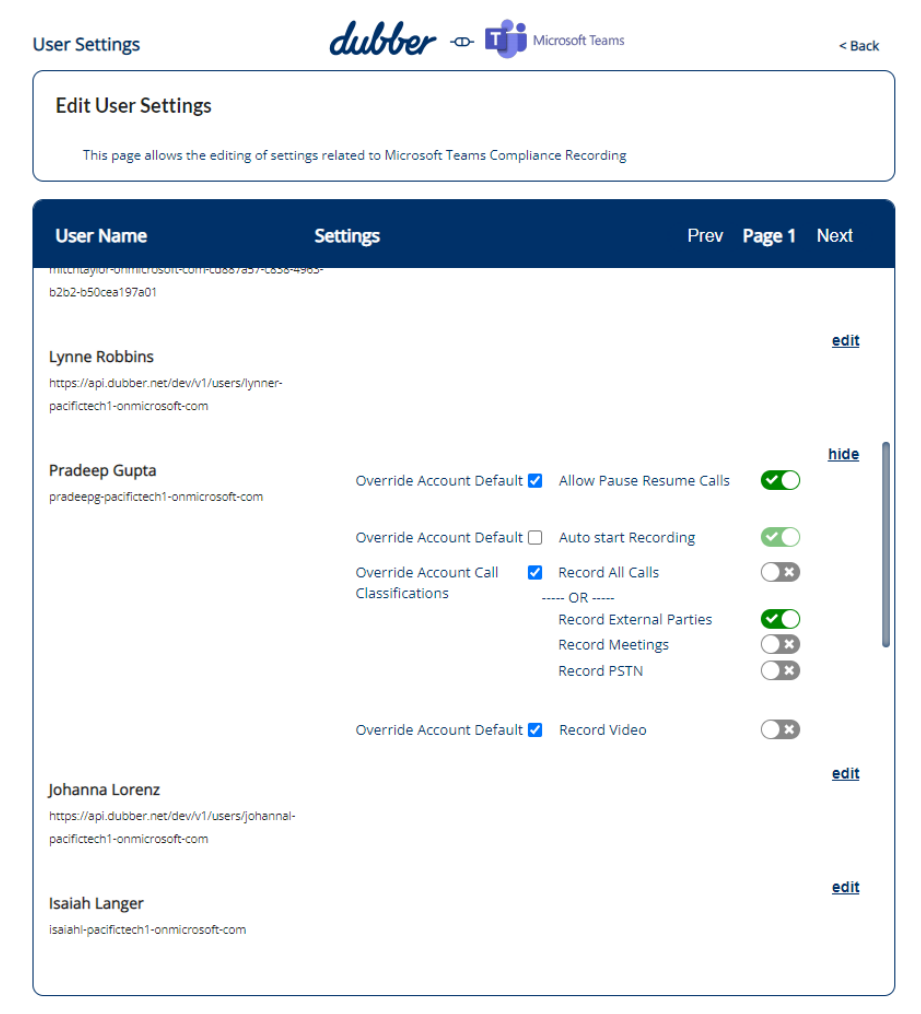The image size is (921, 1014).
Task: Click the Settings column header
Action: click(x=347, y=236)
